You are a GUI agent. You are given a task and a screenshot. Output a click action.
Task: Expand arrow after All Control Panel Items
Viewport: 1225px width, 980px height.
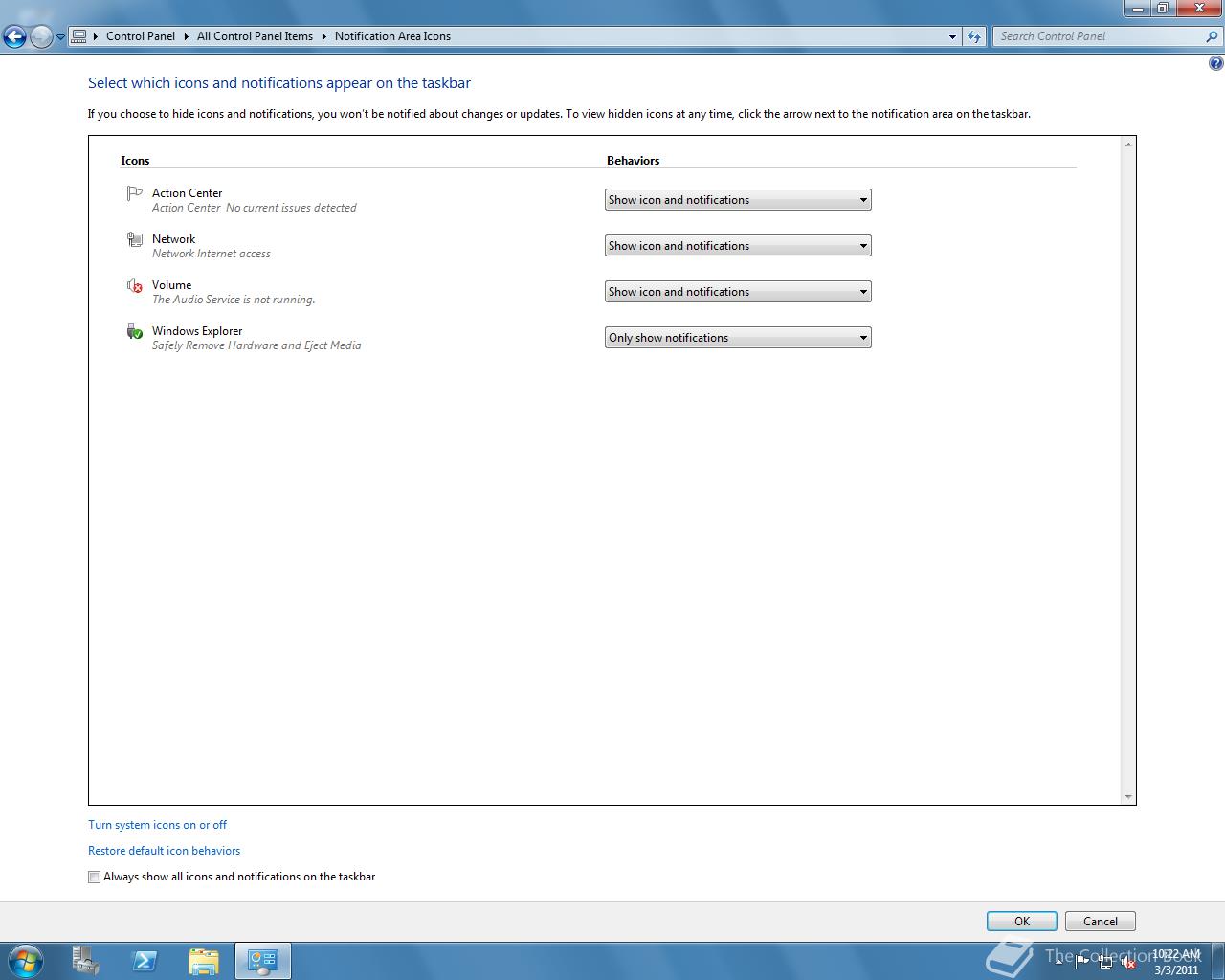click(x=324, y=36)
